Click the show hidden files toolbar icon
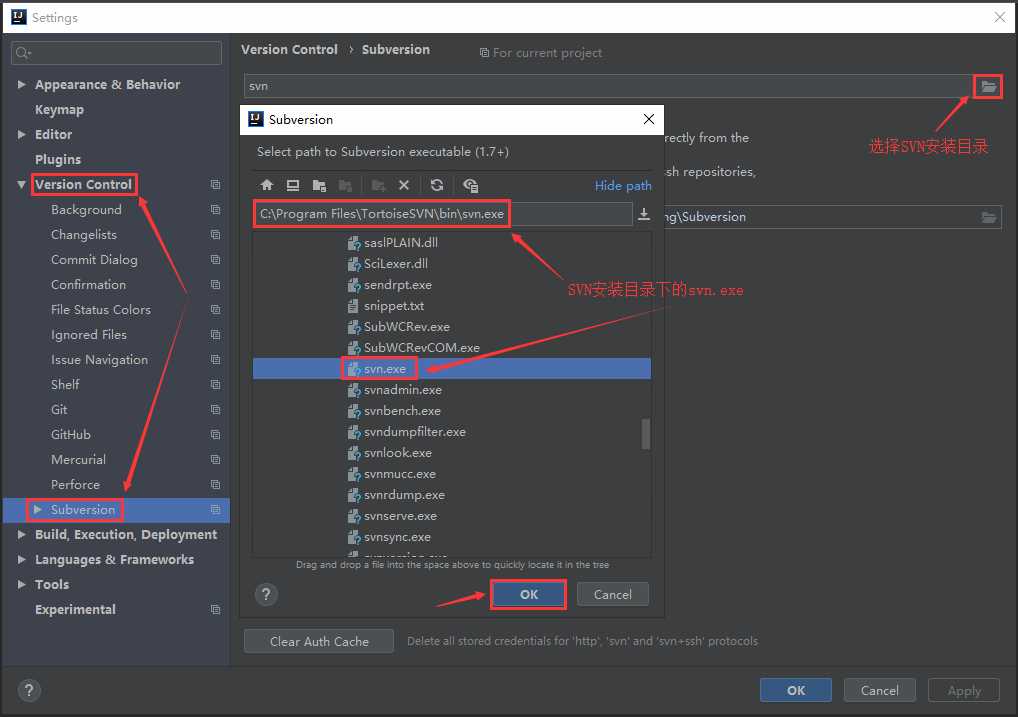 click(x=471, y=185)
